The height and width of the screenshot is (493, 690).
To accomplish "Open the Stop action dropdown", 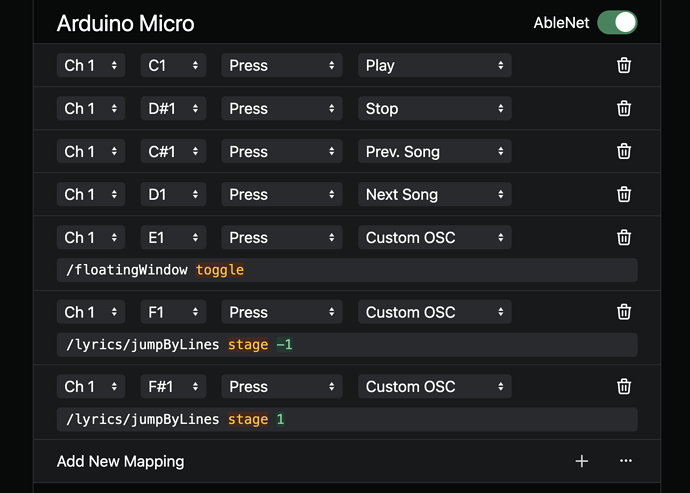I will [434, 108].
